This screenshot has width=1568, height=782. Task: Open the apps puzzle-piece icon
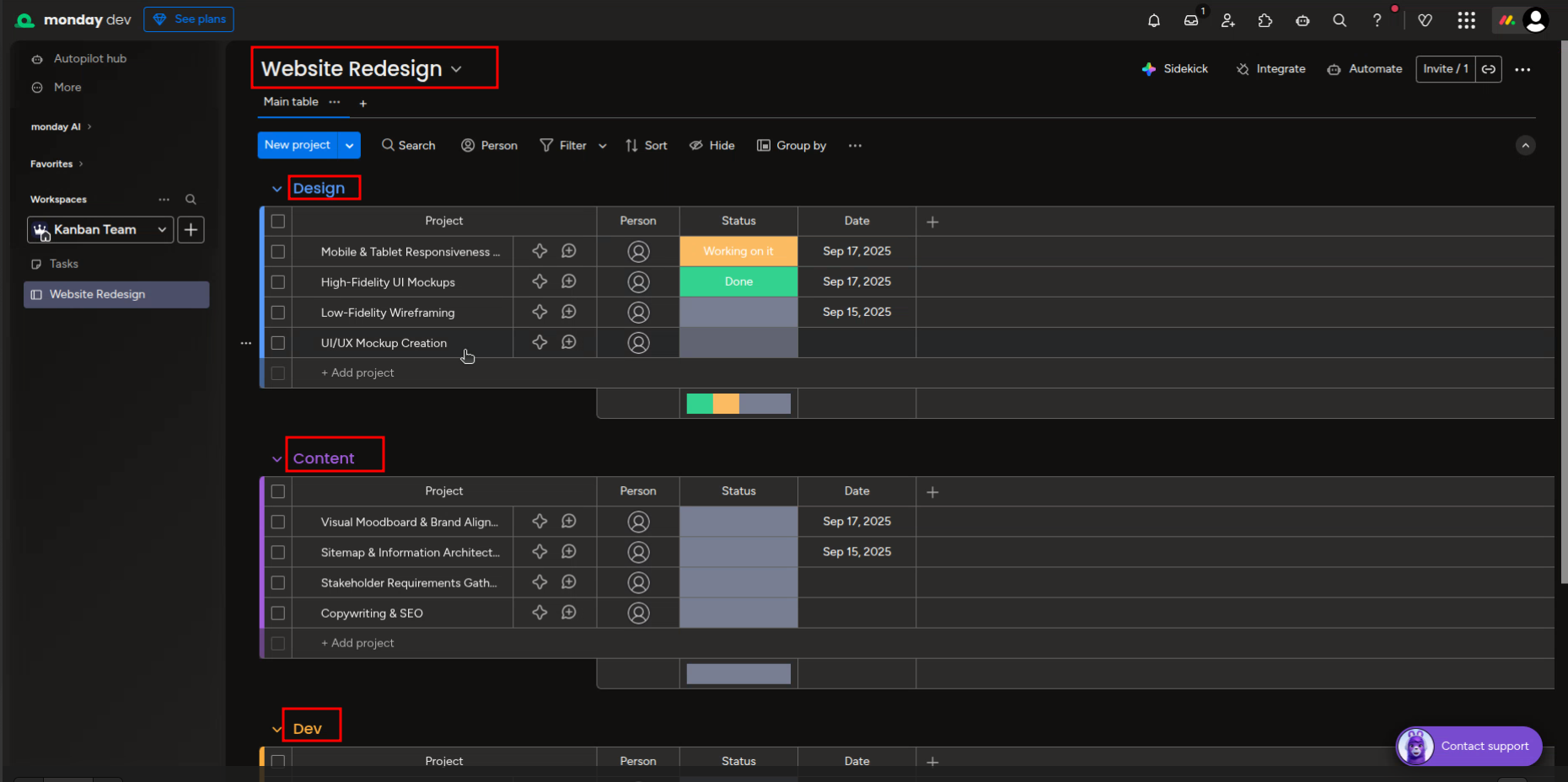click(1265, 20)
